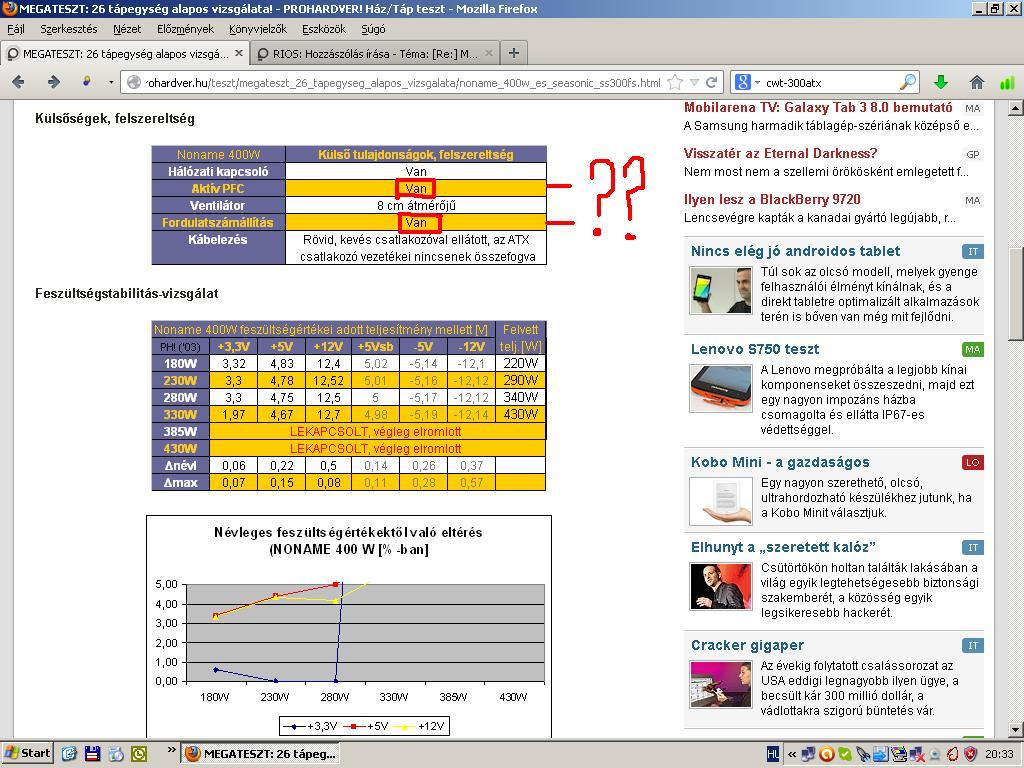Image resolution: width=1024 pixels, height=768 pixels.
Task: Open Mobilarena TV Galaxy Tab 3 link
Action: (x=818, y=107)
